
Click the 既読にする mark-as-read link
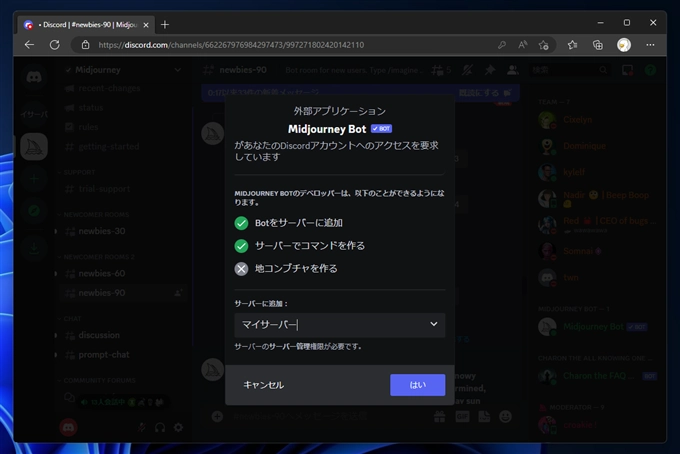[x=484, y=93]
